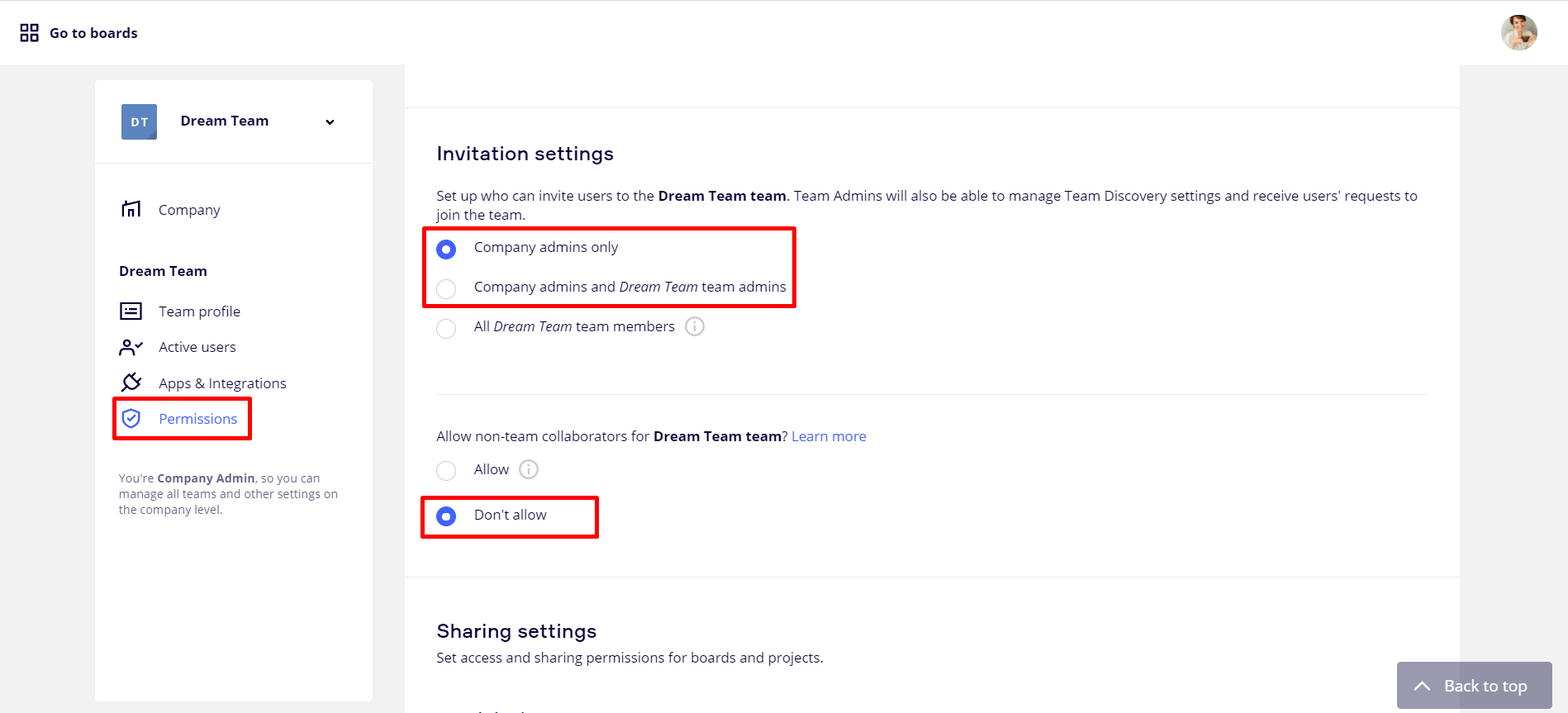The width and height of the screenshot is (1568, 713).
Task: Choose All Dream Team team members radio
Action: click(446, 328)
